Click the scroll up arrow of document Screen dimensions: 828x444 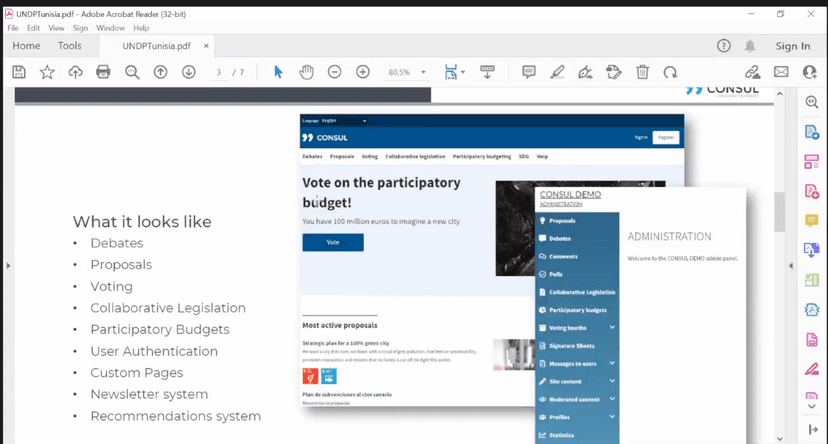(779, 93)
